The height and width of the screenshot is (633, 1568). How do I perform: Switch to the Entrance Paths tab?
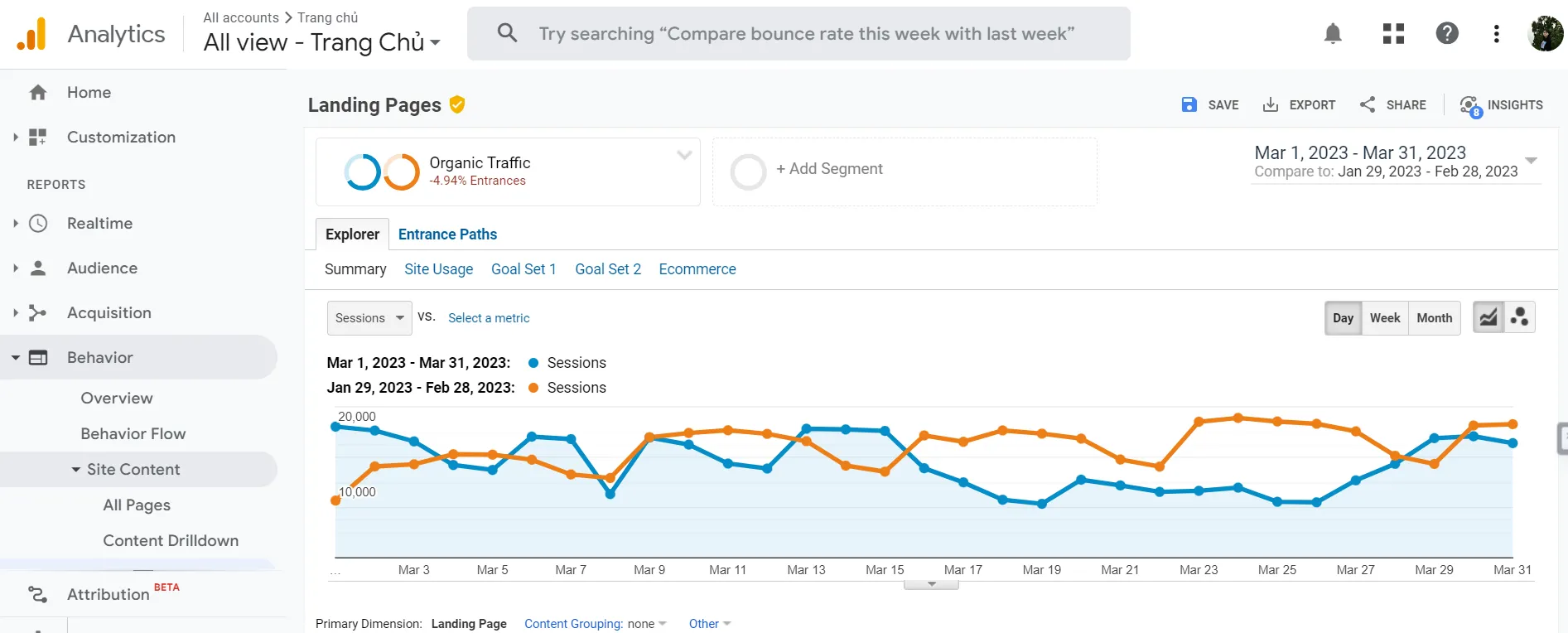447,234
